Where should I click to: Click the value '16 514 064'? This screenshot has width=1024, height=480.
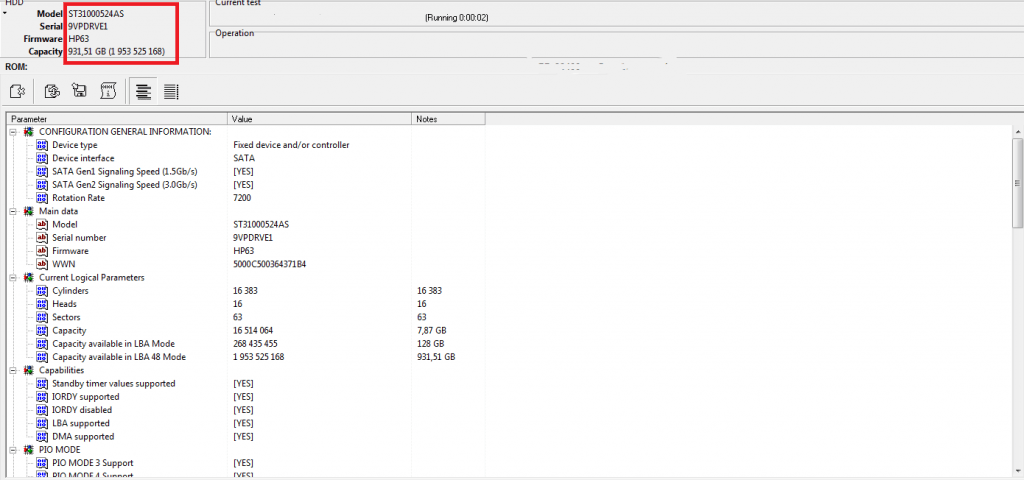coord(253,330)
